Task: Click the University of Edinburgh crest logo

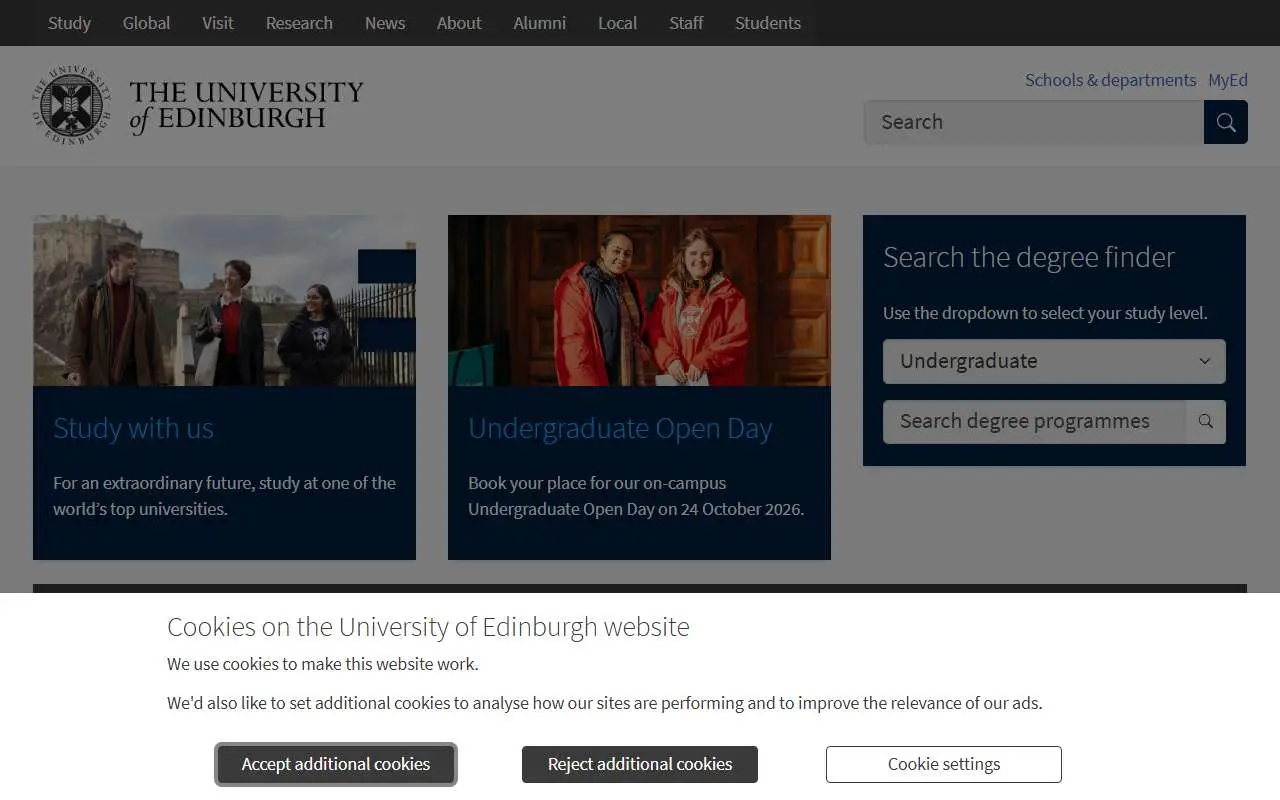Action: [x=71, y=105]
